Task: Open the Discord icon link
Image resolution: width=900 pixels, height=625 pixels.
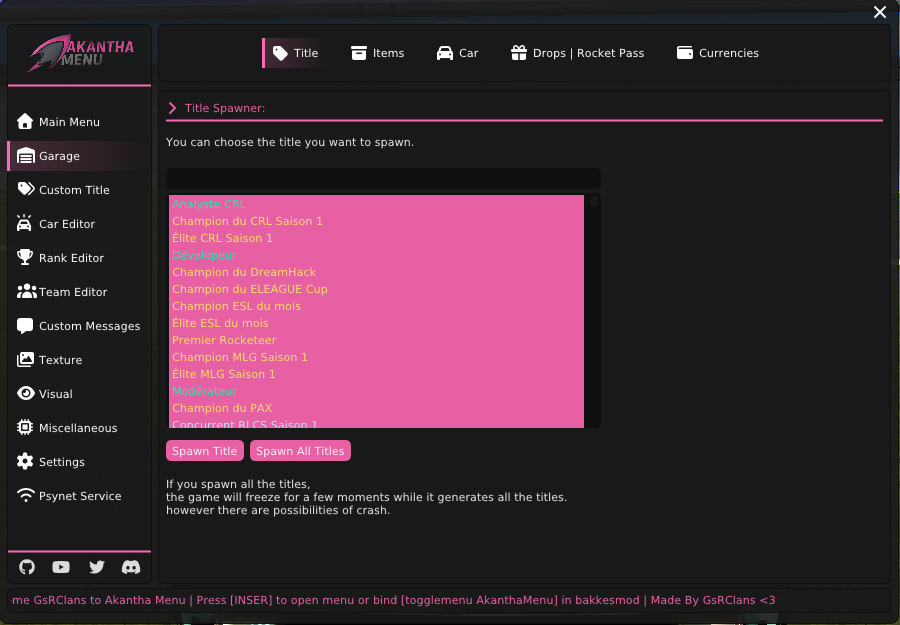Action: pyautogui.click(x=131, y=567)
